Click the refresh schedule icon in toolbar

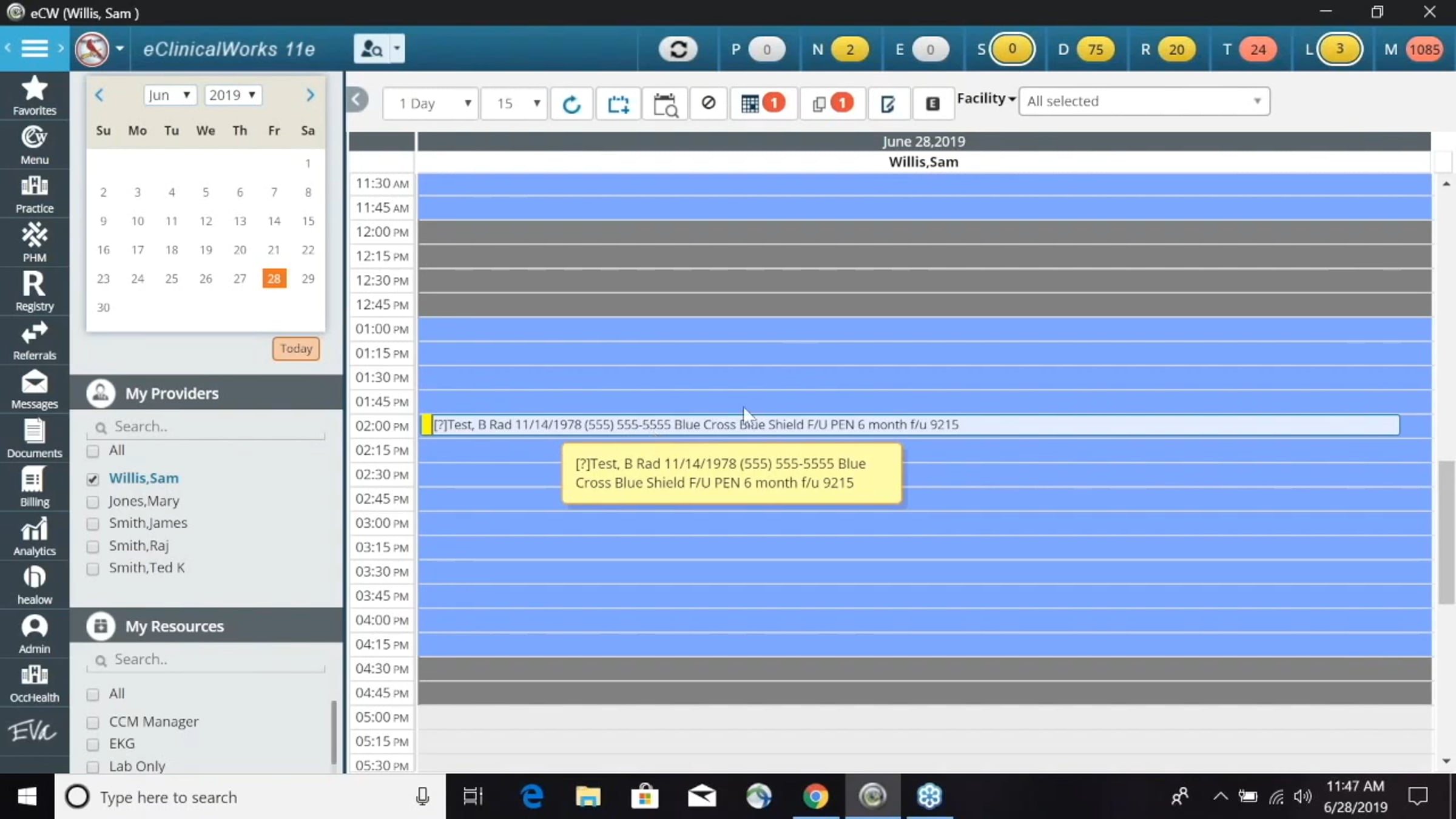coord(571,104)
